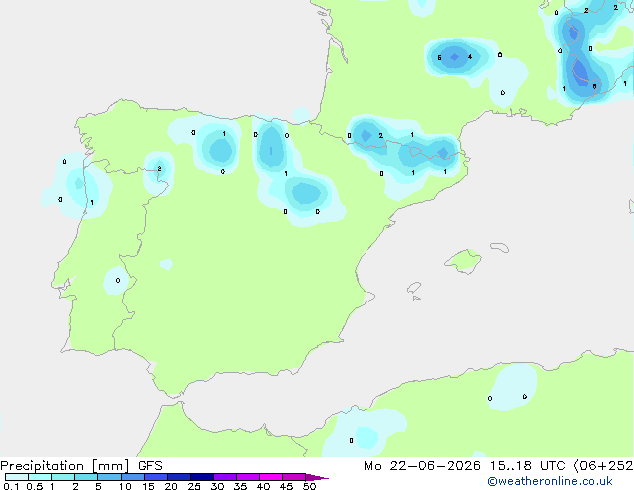634x490 pixels.
Task: Click the 1–2 mm legend color box
Action: pos(63,477)
